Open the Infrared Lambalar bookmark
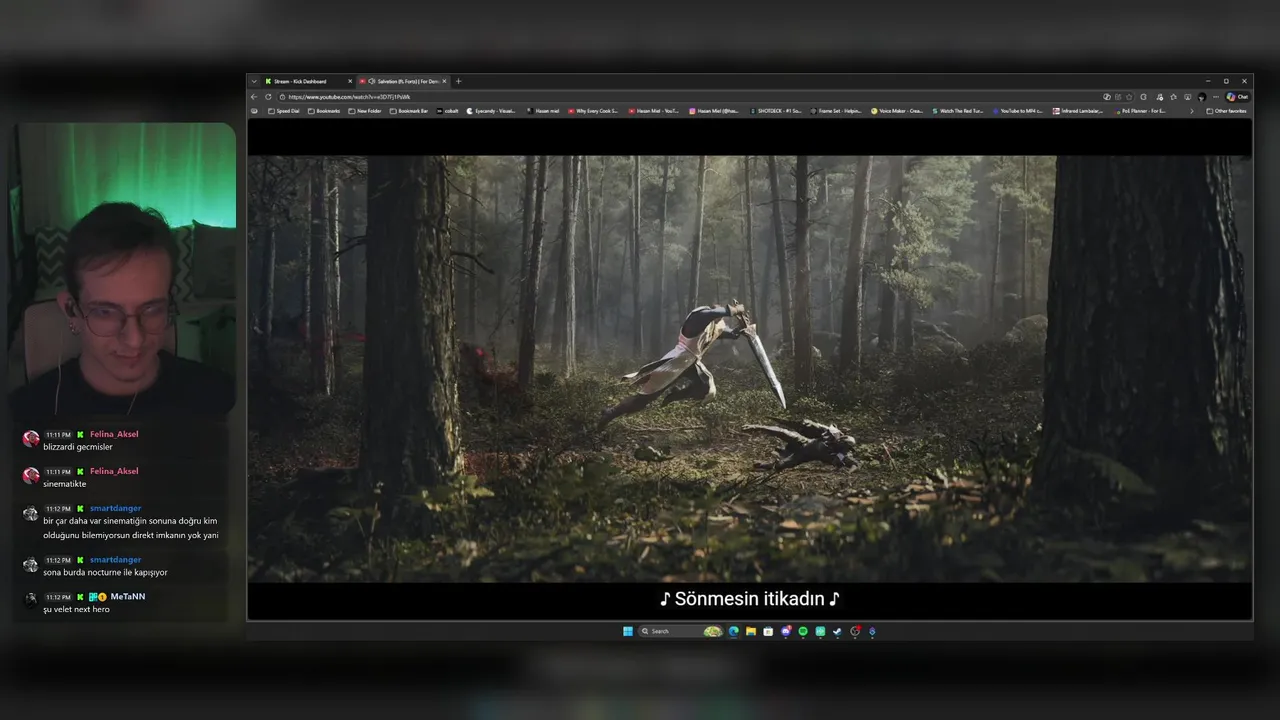Image resolution: width=1280 pixels, height=720 pixels. pyautogui.click(x=1078, y=111)
